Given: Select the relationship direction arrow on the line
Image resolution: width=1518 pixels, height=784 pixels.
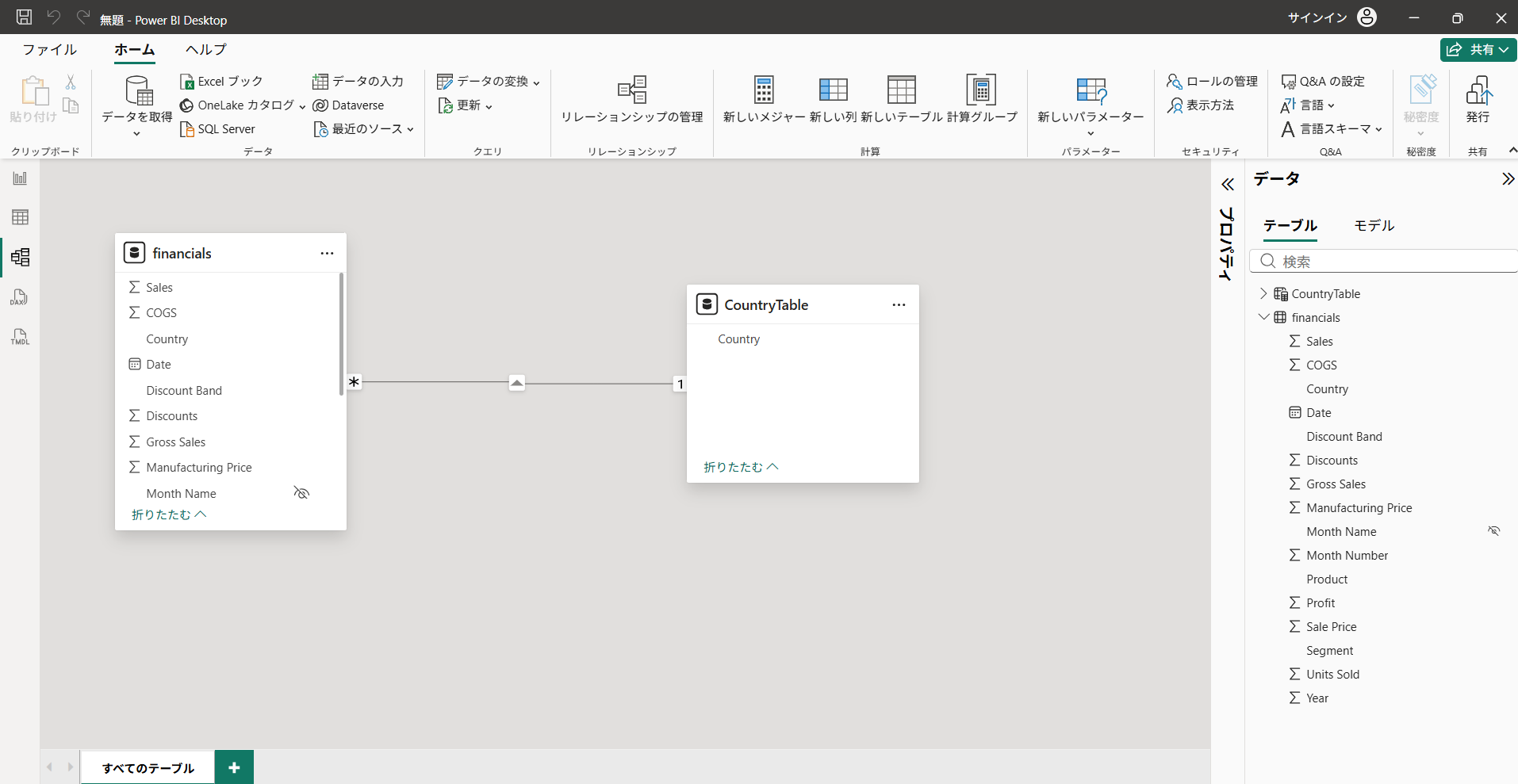Looking at the screenshot, I should coord(517,383).
